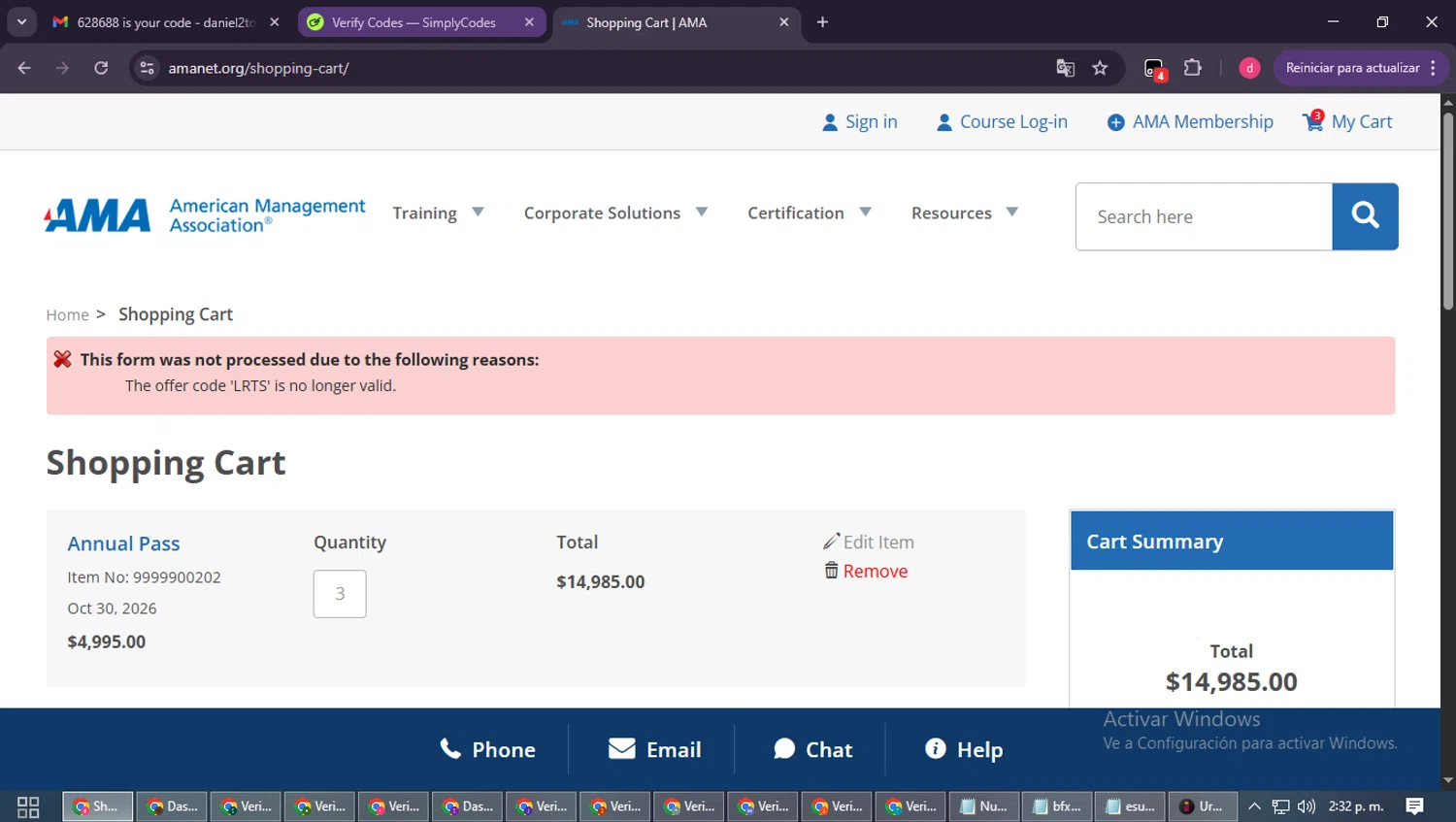Close the Verify Codes tab

[529, 22]
